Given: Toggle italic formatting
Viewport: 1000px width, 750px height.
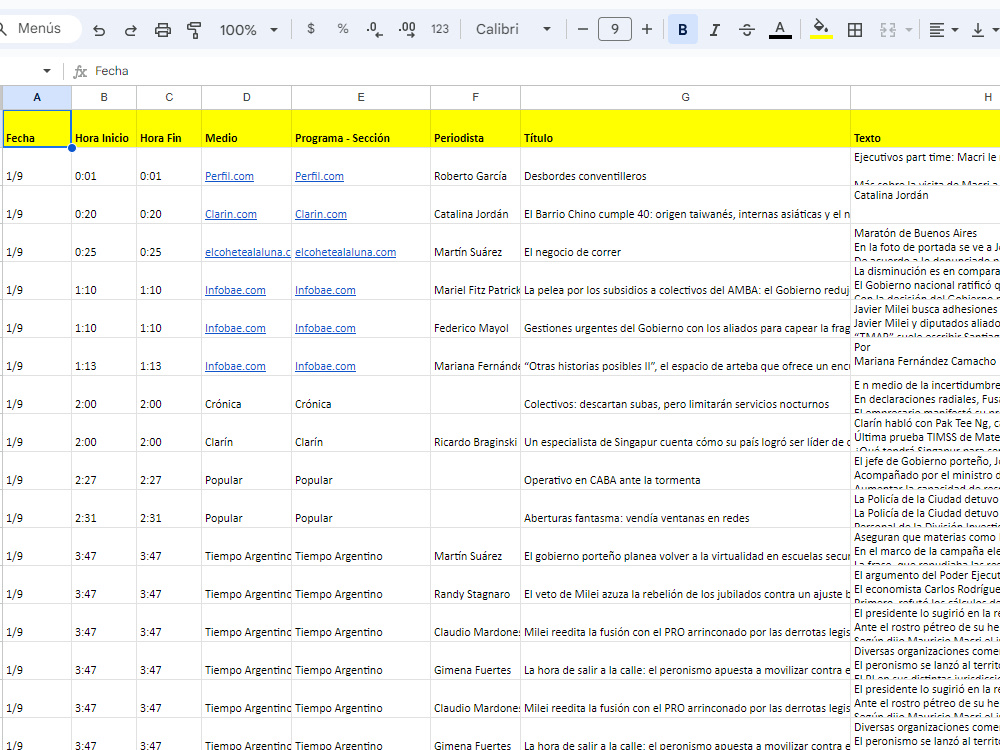Looking at the screenshot, I should pos(715,29).
